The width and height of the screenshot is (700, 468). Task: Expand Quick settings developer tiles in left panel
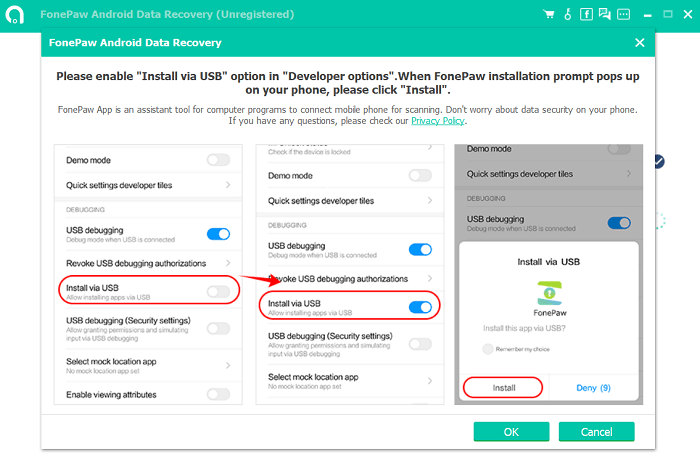click(x=148, y=185)
